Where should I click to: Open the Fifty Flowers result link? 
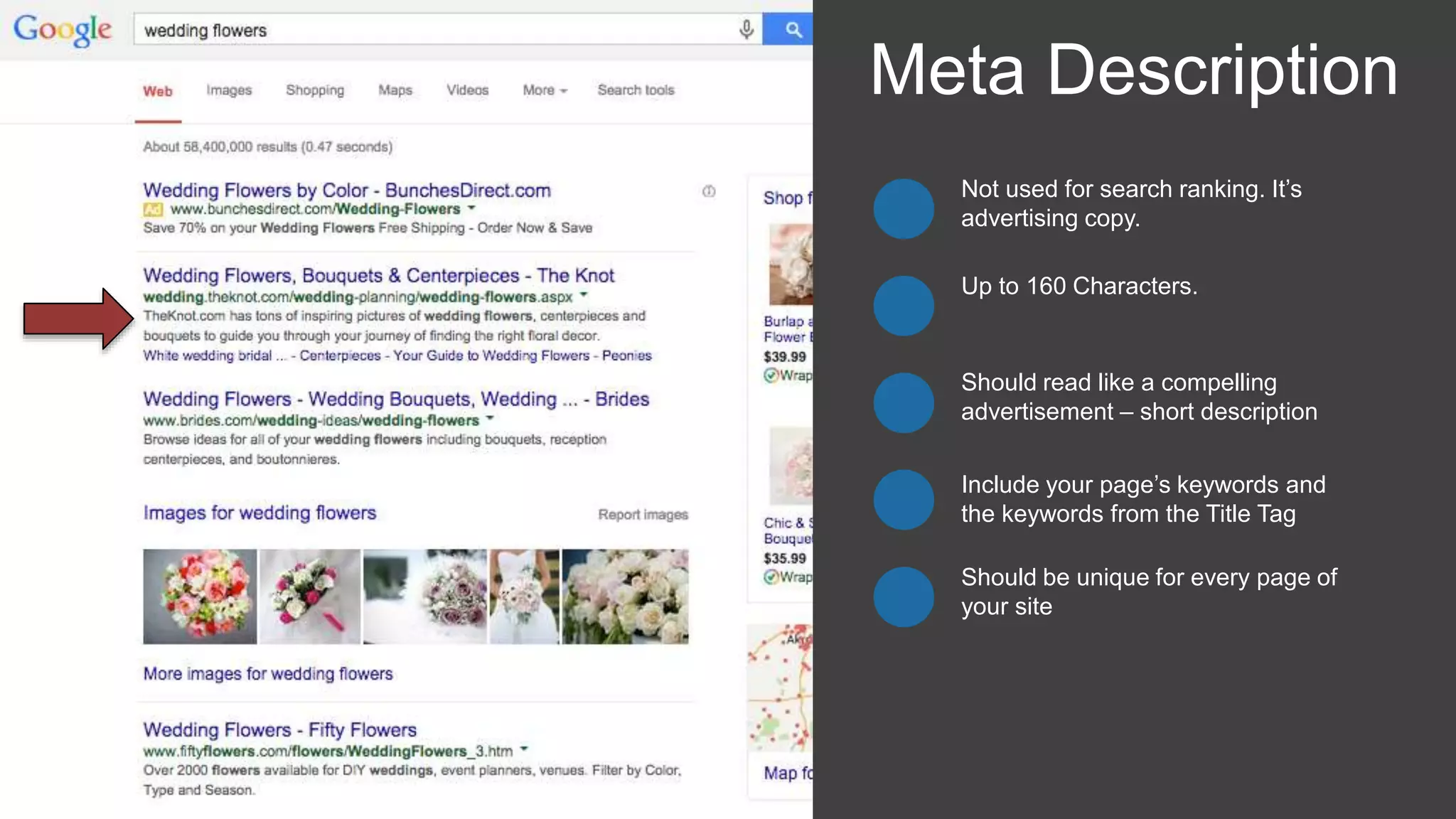click(x=279, y=729)
